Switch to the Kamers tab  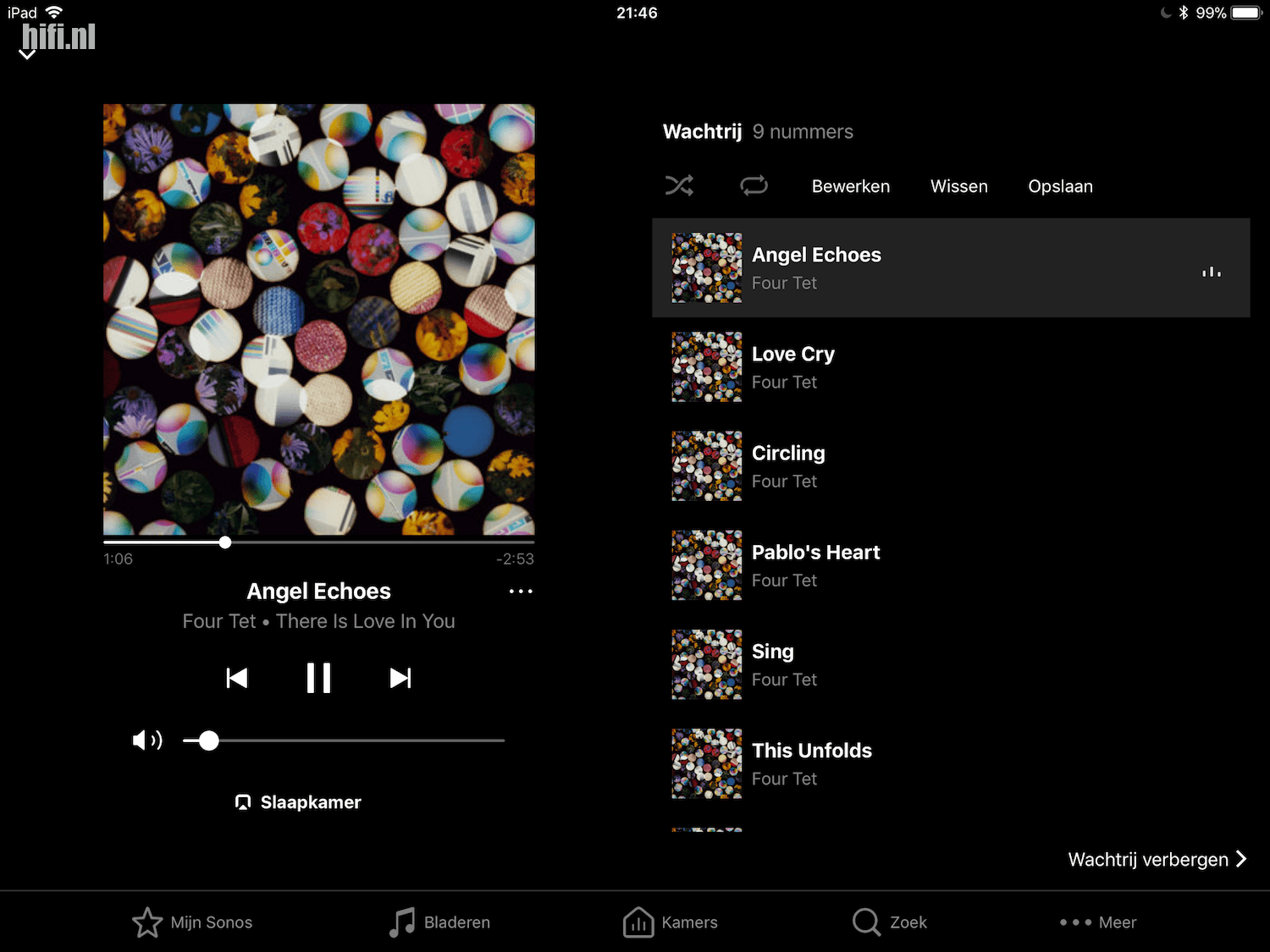click(x=671, y=922)
